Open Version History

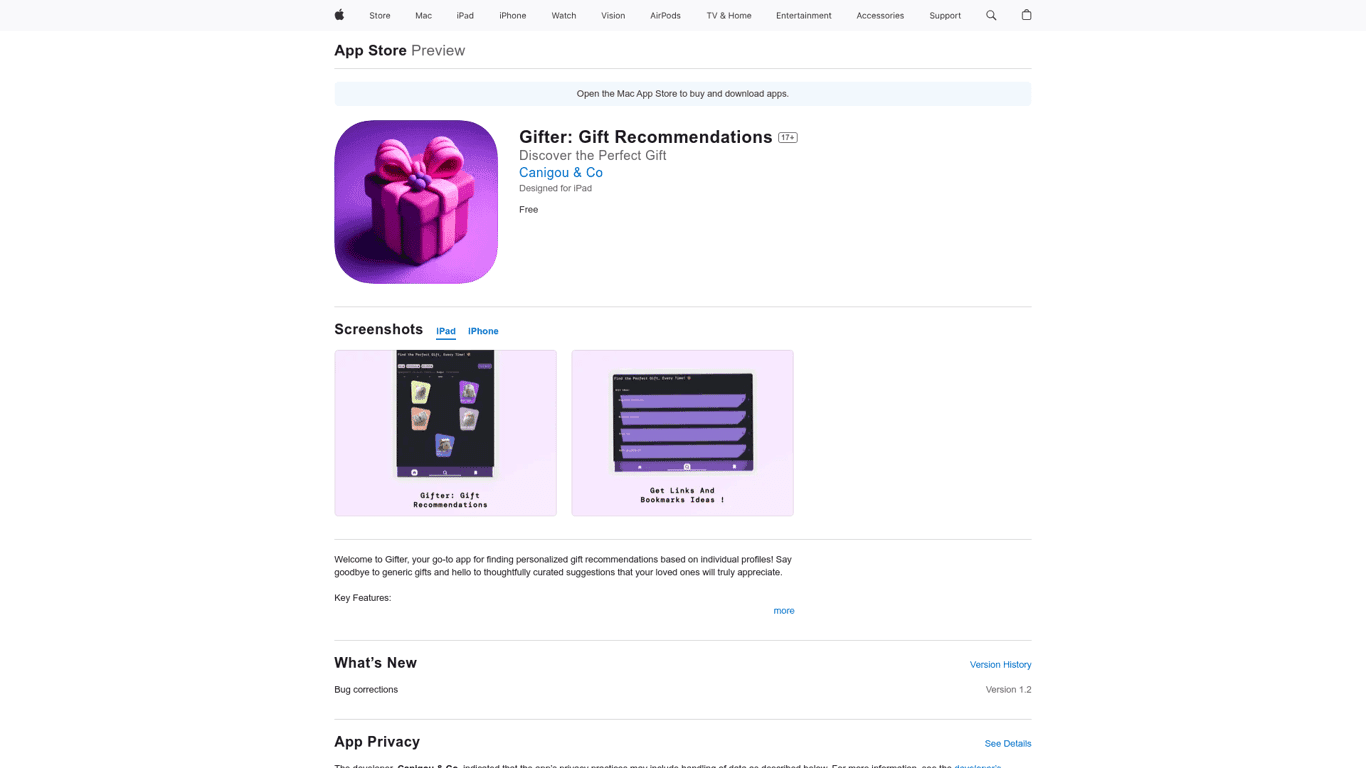click(1000, 665)
